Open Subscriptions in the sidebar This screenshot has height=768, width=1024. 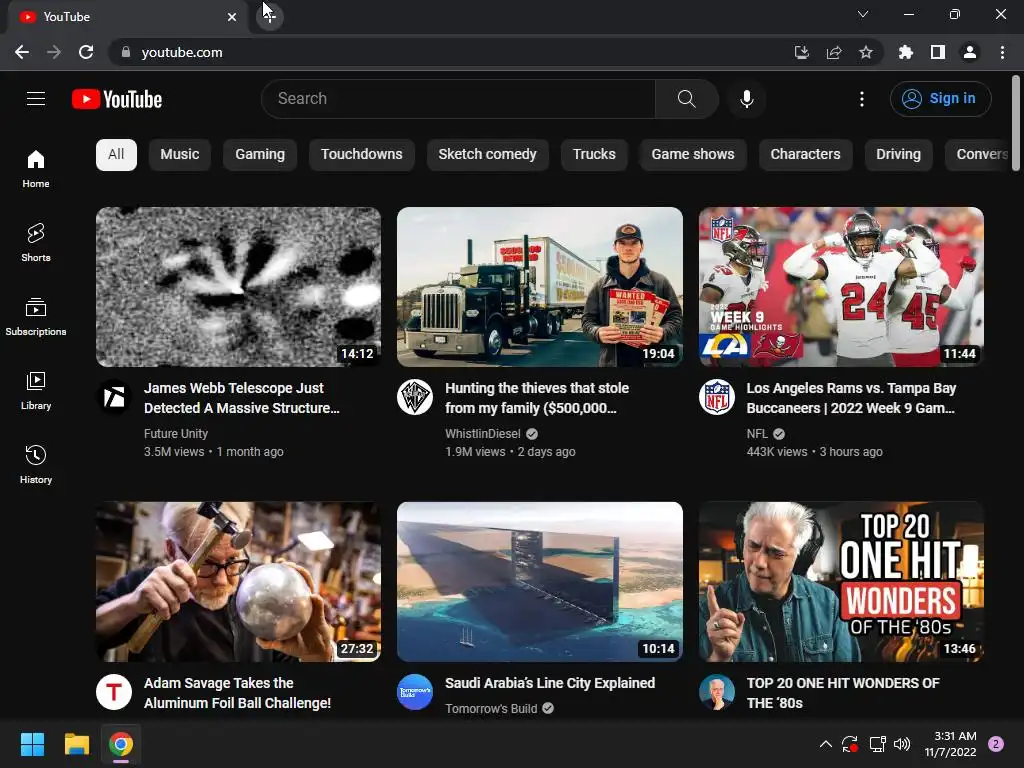coord(36,316)
